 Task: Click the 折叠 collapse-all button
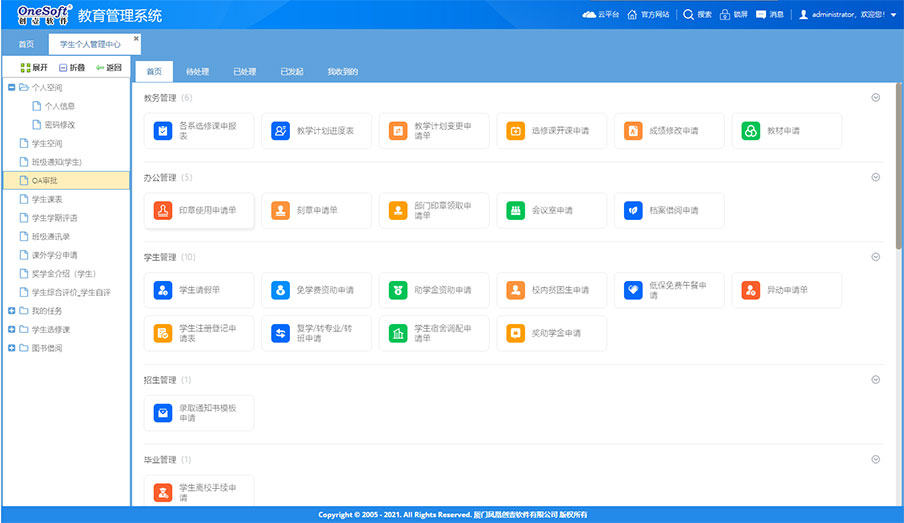[71, 68]
